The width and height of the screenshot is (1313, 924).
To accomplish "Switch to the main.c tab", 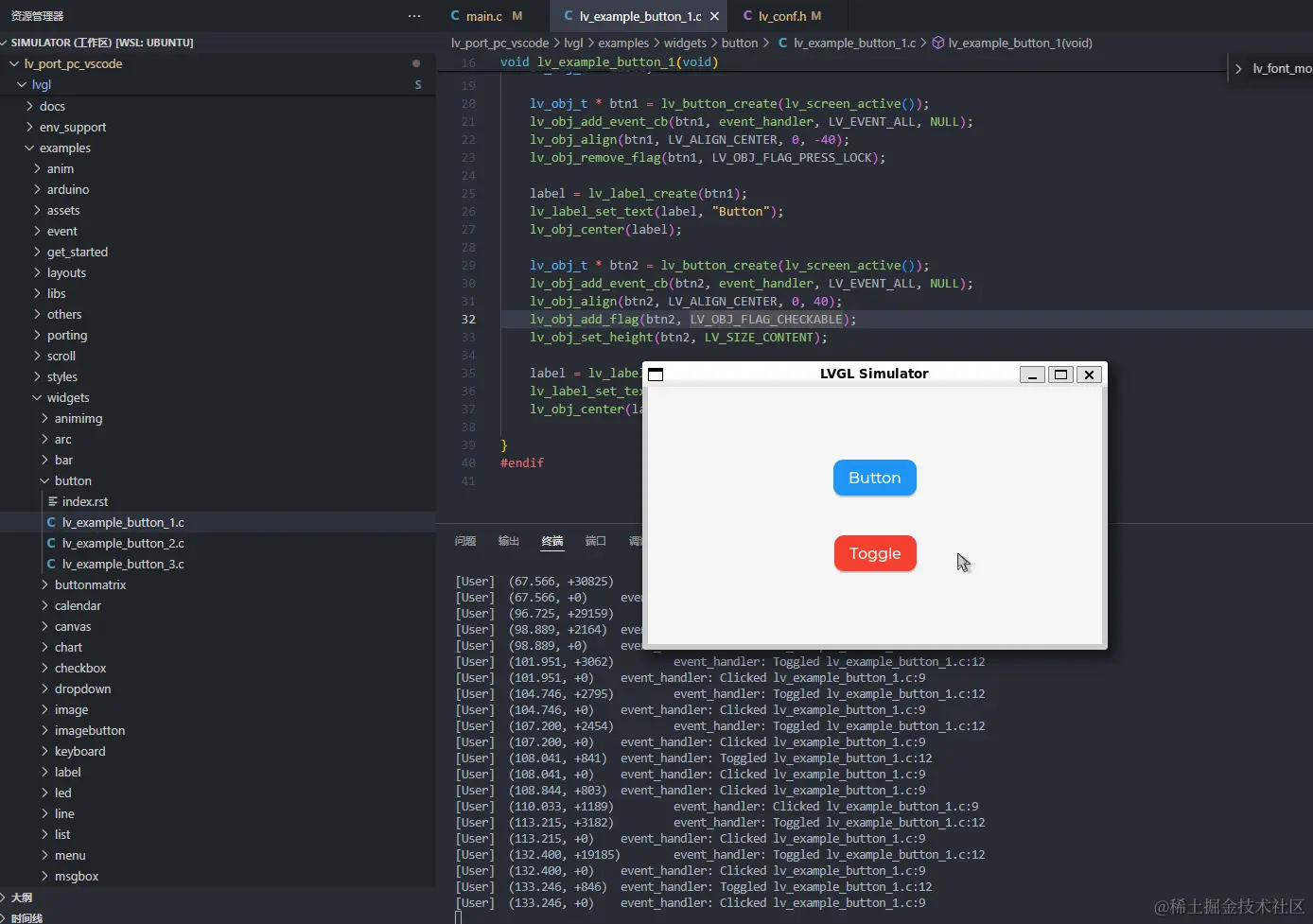I will tap(483, 16).
